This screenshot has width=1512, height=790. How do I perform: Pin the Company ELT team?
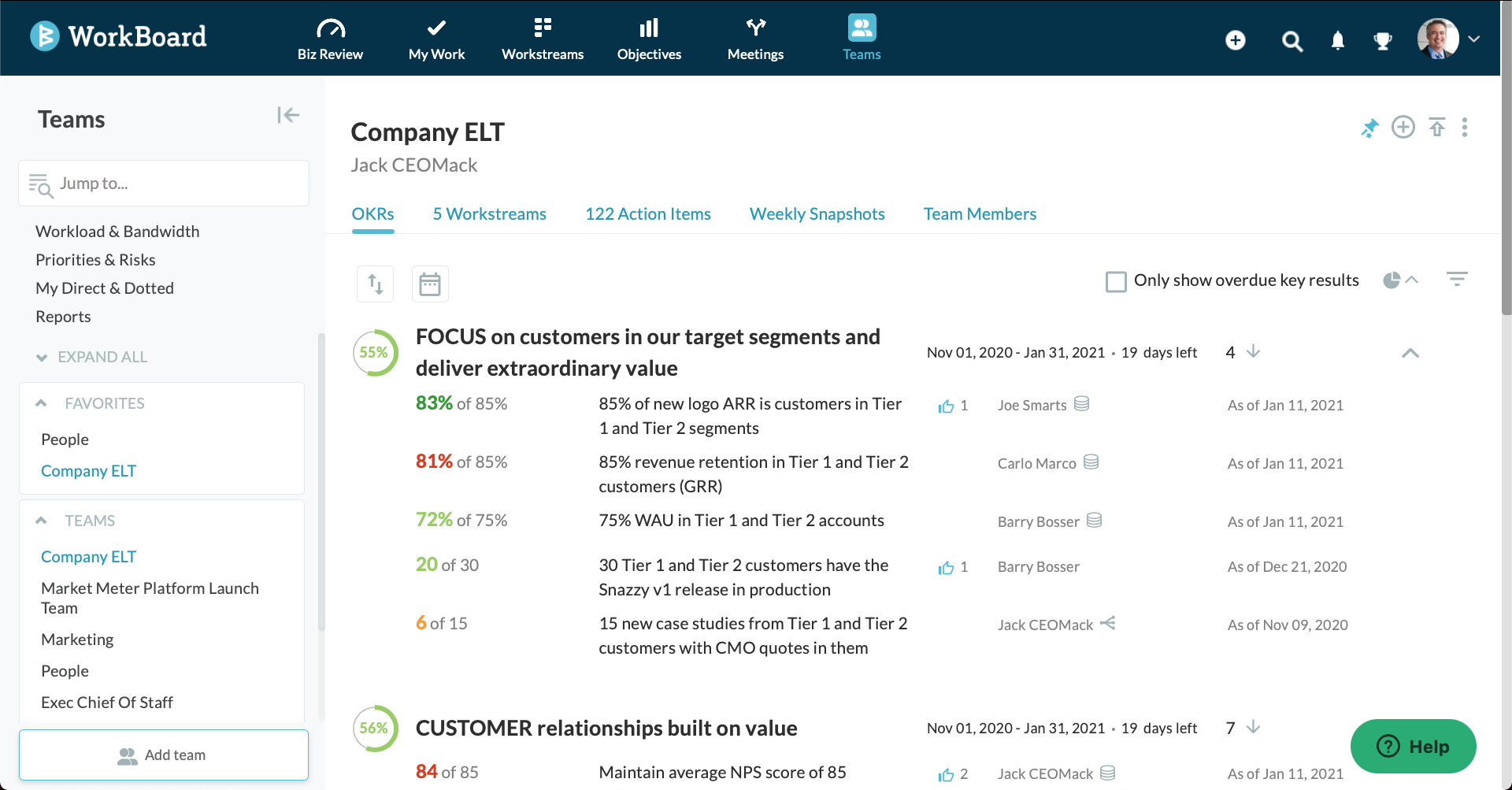coord(1369,128)
